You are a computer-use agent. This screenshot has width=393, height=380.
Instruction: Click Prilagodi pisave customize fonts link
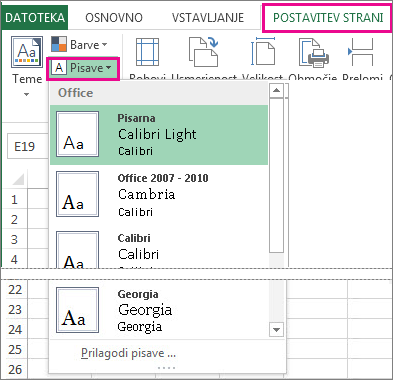click(x=128, y=353)
